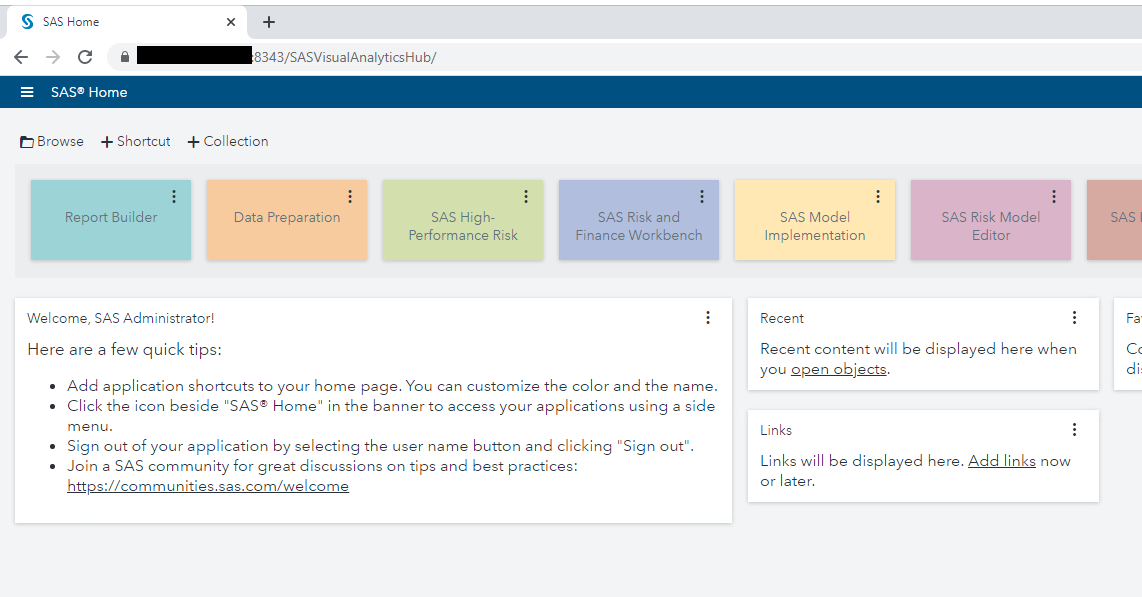Open the SAS applications side menu
Screen dimensions: 1142x597
tap(26, 91)
